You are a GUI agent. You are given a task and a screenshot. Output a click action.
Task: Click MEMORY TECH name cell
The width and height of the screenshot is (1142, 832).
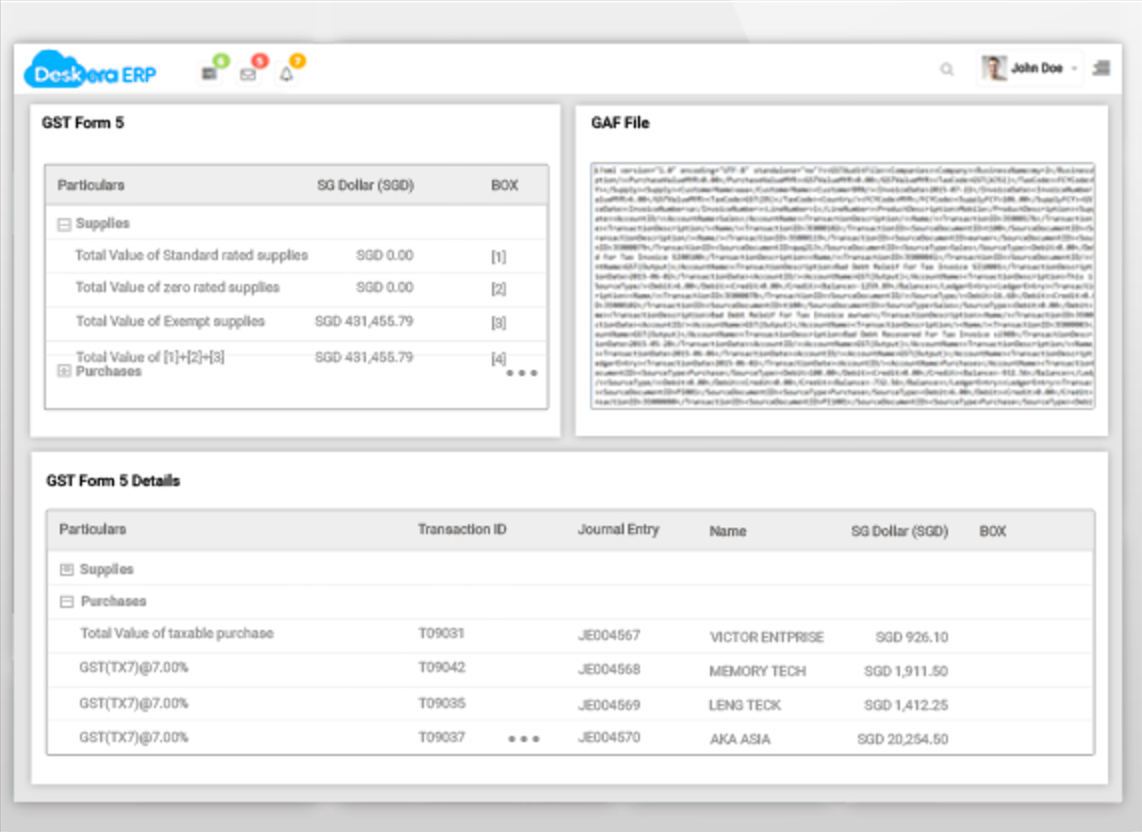click(x=757, y=671)
